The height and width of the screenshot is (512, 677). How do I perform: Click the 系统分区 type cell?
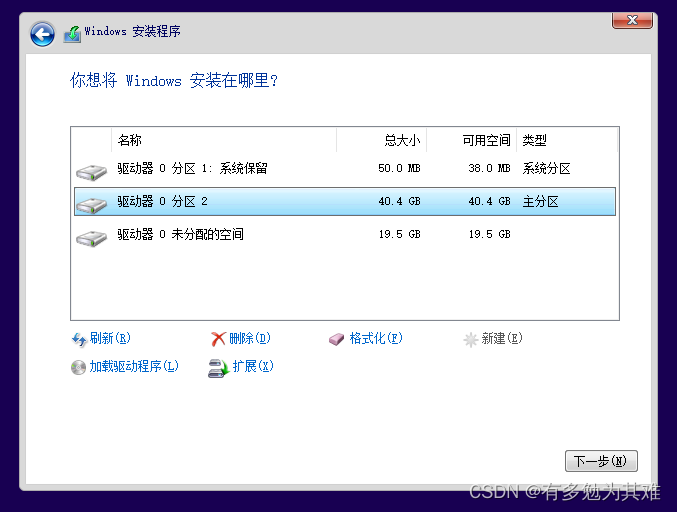546,168
